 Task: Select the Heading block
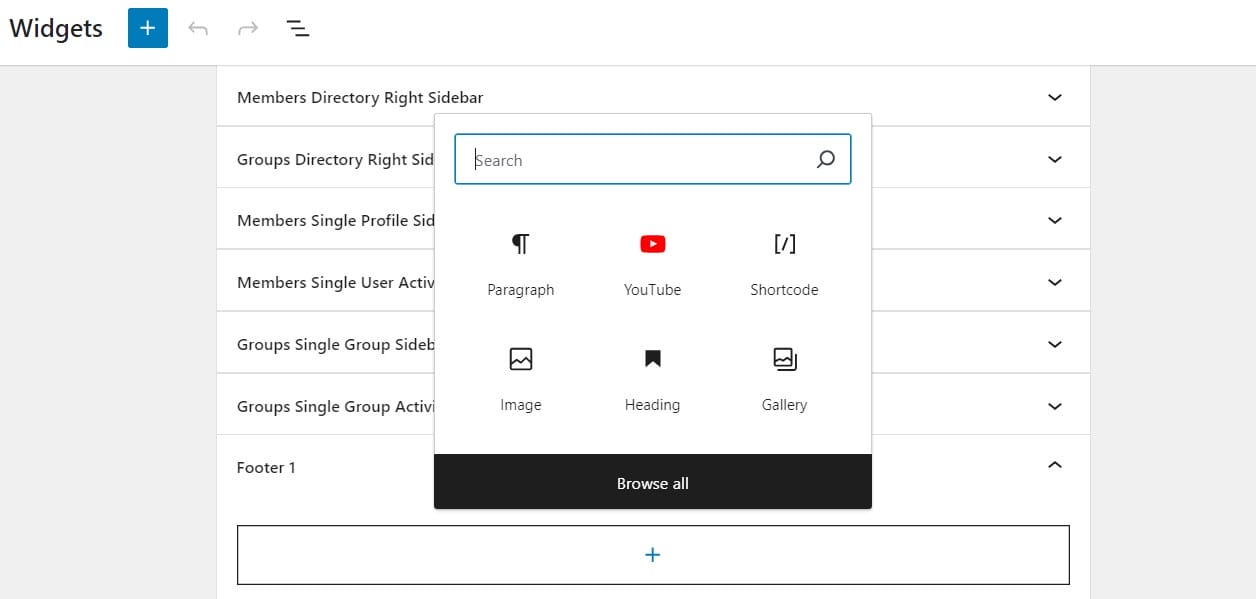(x=652, y=378)
